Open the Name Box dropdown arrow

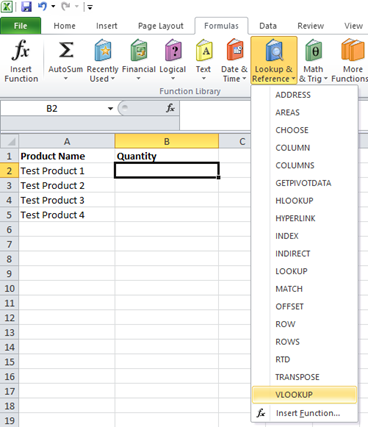pos(110,109)
